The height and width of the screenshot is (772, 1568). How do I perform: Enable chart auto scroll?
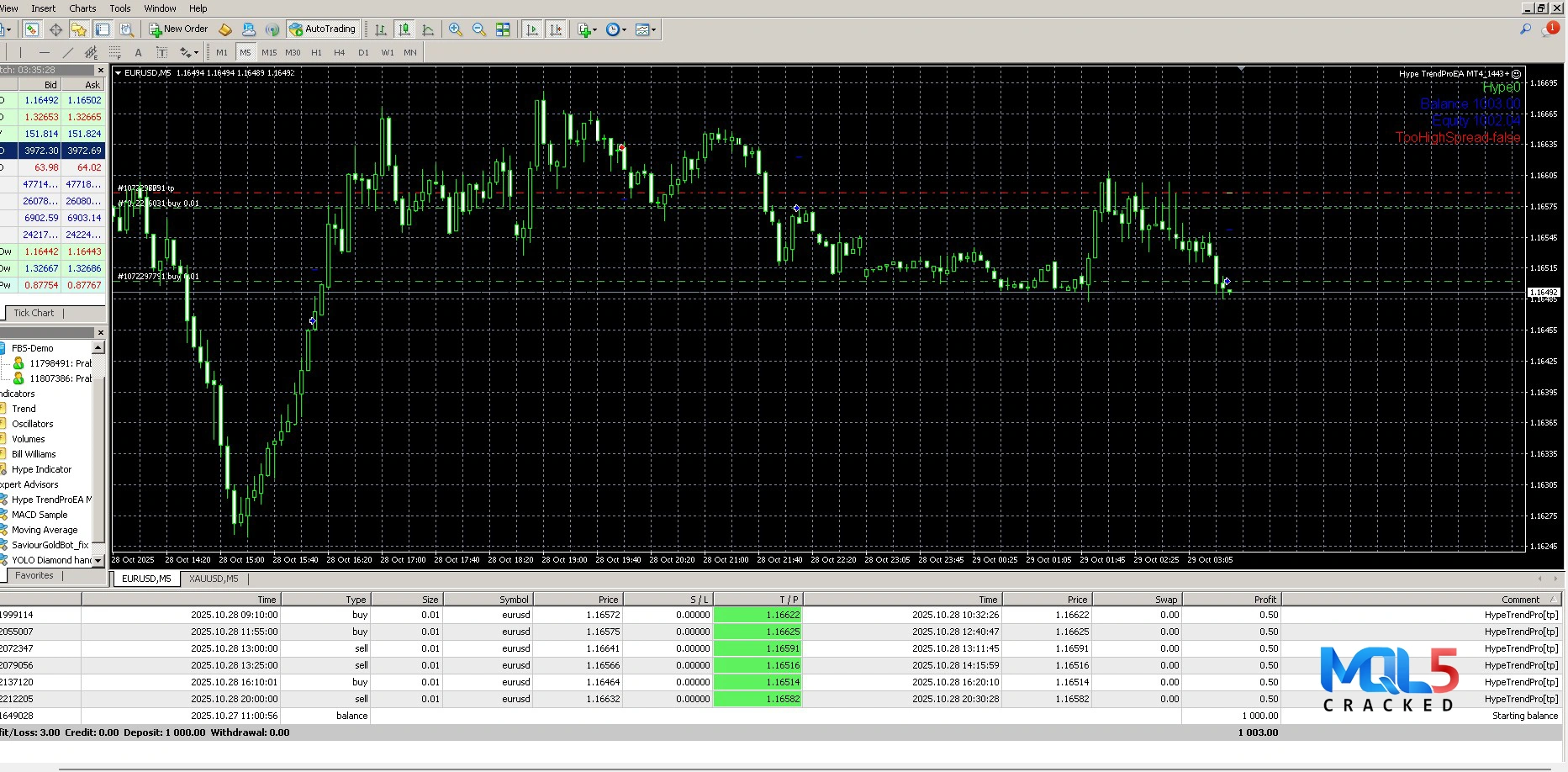tap(532, 29)
